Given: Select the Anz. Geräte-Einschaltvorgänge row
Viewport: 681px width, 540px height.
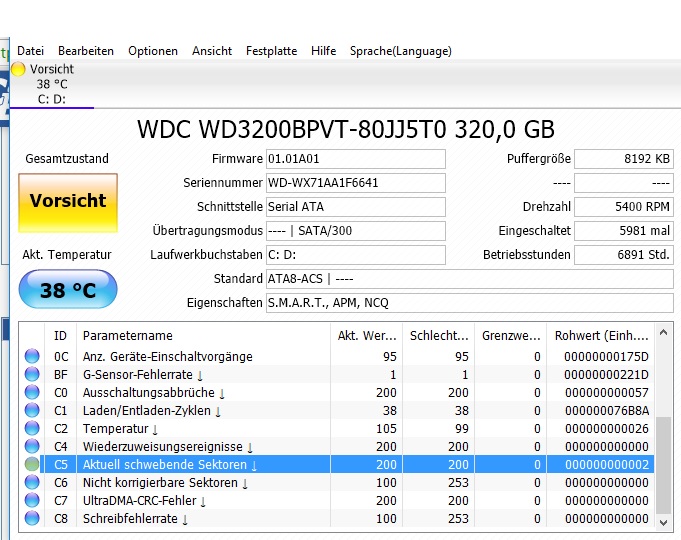Looking at the screenshot, I should click(337, 357).
